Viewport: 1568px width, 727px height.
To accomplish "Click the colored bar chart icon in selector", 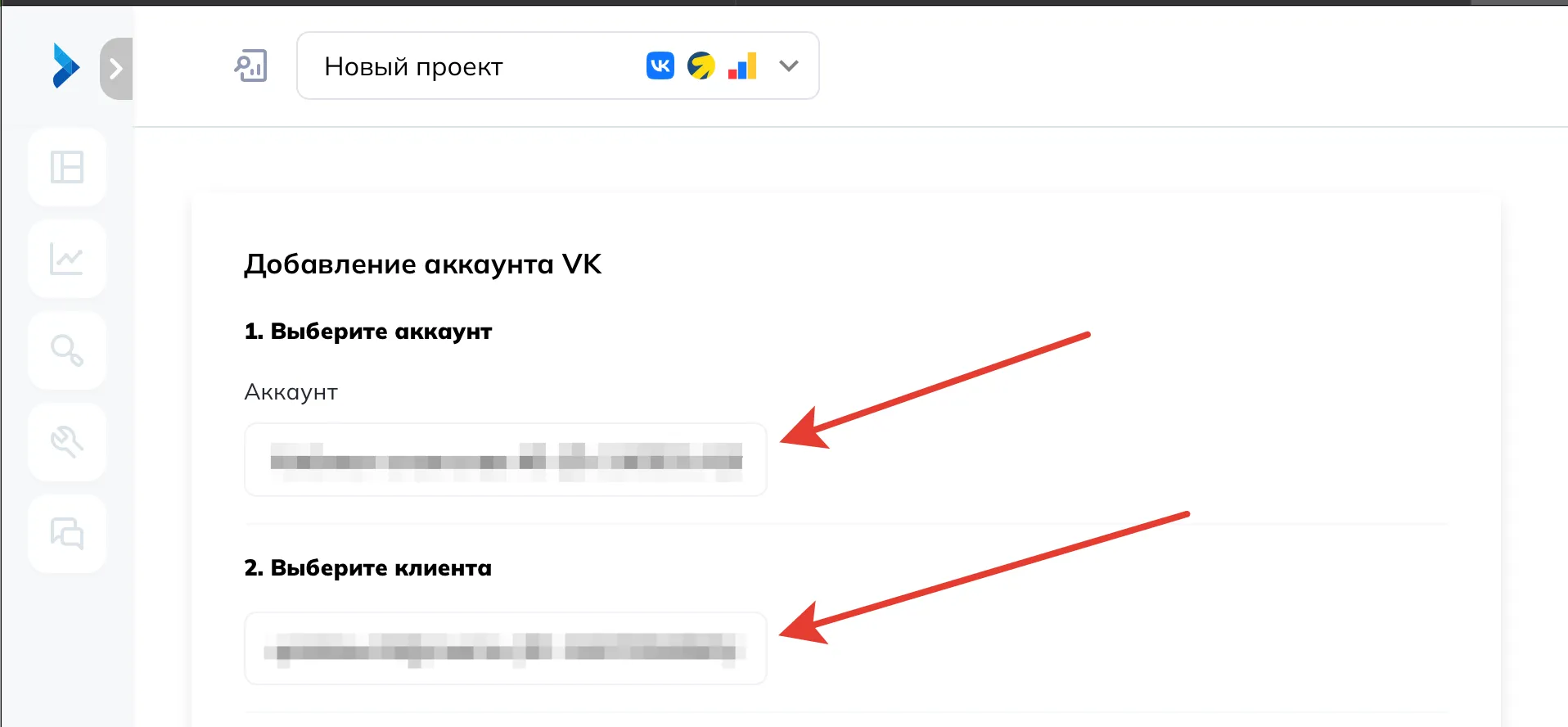I will 742,65.
